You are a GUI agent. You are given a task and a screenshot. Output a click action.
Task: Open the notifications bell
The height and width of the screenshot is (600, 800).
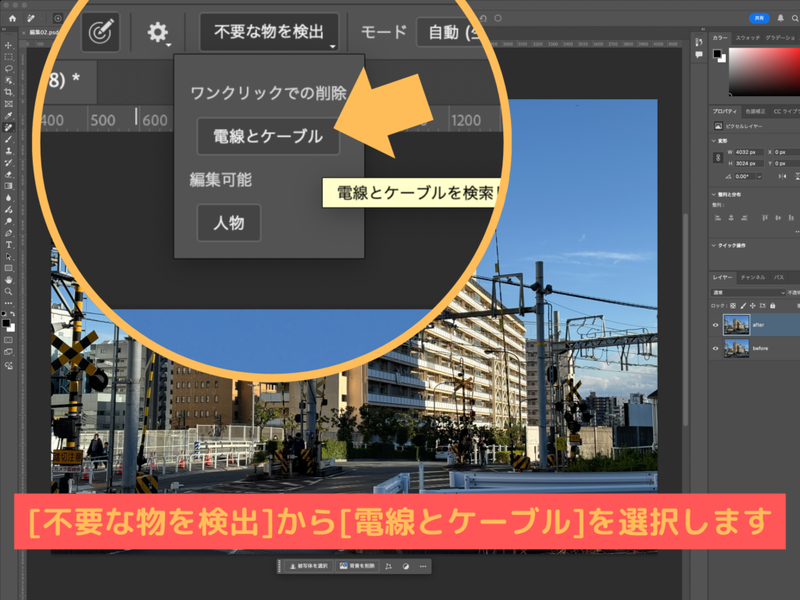pyautogui.click(x=780, y=18)
